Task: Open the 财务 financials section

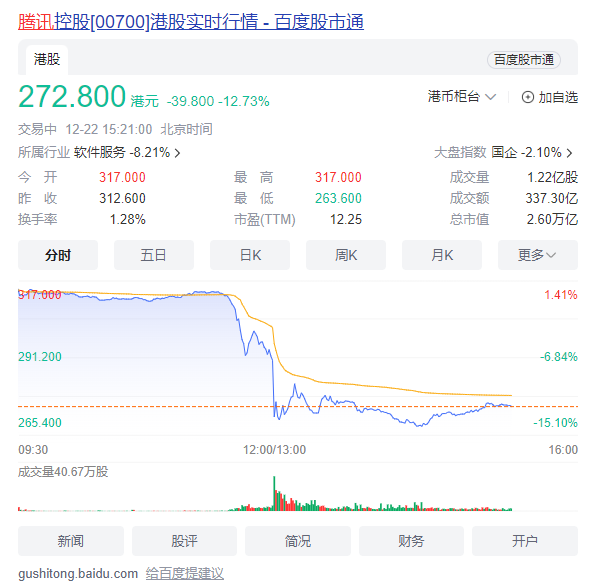Action: (411, 541)
